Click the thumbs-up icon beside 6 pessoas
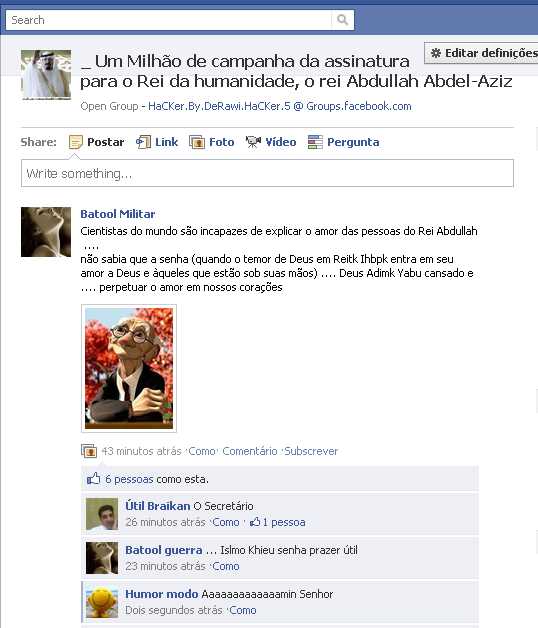The image size is (538, 628). click(x=93, y=479)
